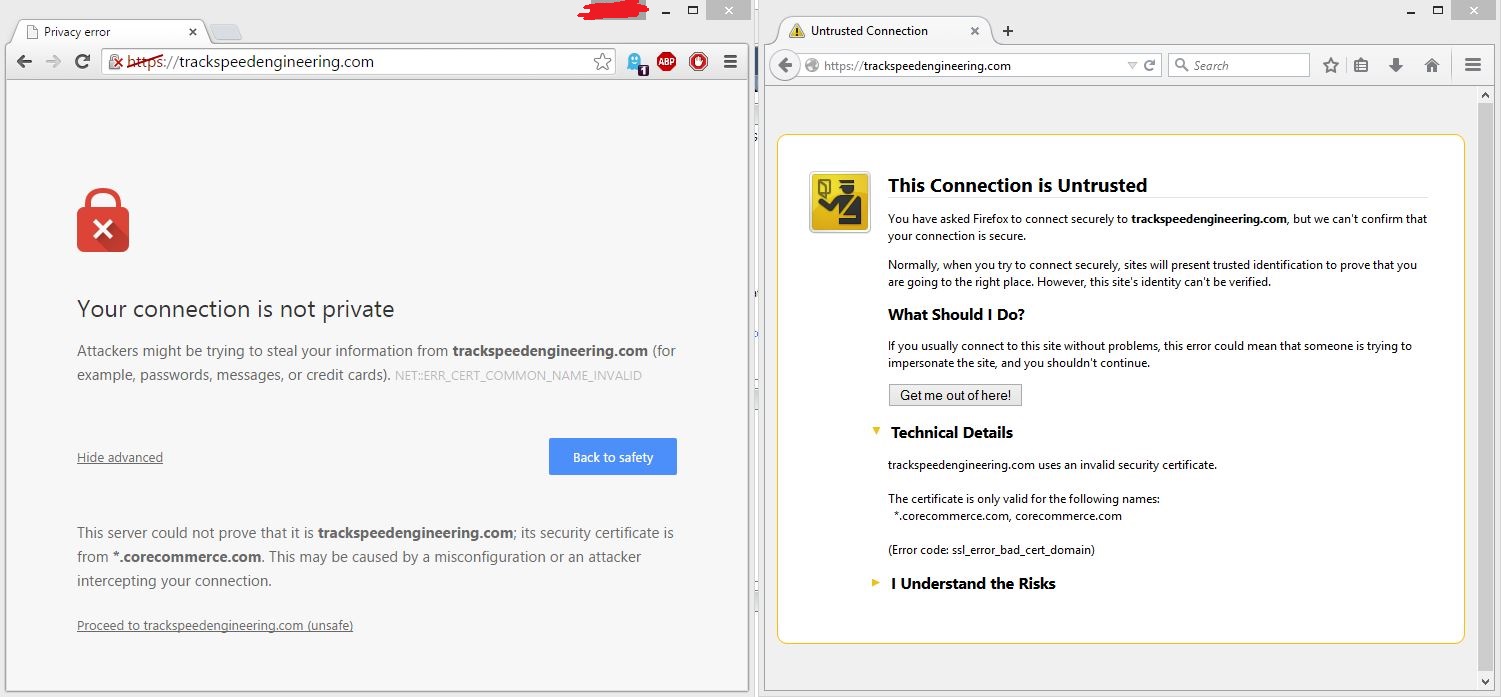Click Chrome's forward arrow button

[53, 62]
